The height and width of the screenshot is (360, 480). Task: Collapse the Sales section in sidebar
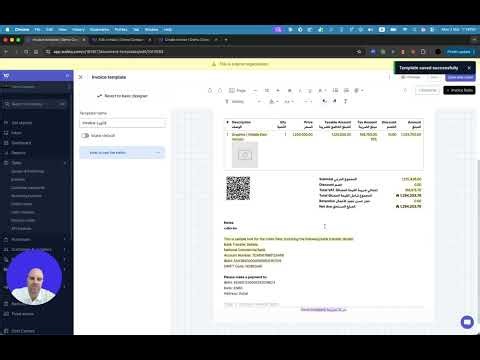tap(65, 163)
